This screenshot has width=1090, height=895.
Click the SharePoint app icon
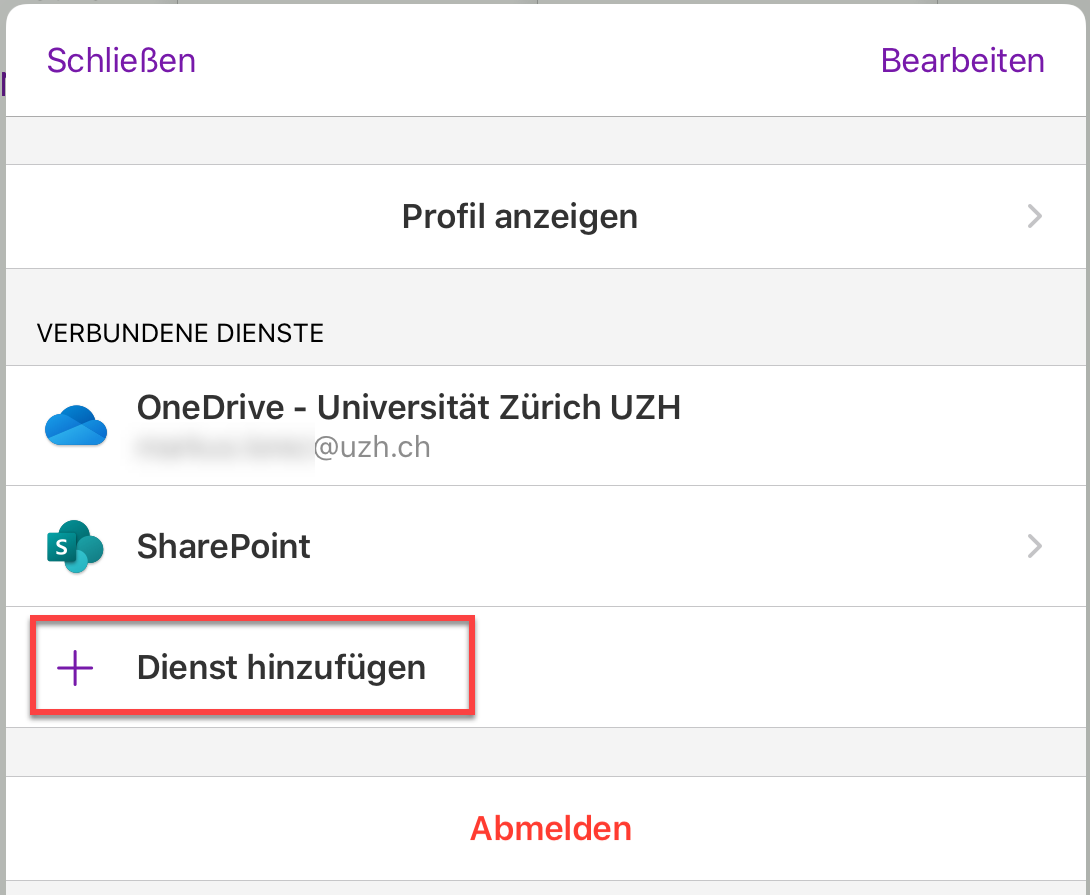tap(75, 546)
